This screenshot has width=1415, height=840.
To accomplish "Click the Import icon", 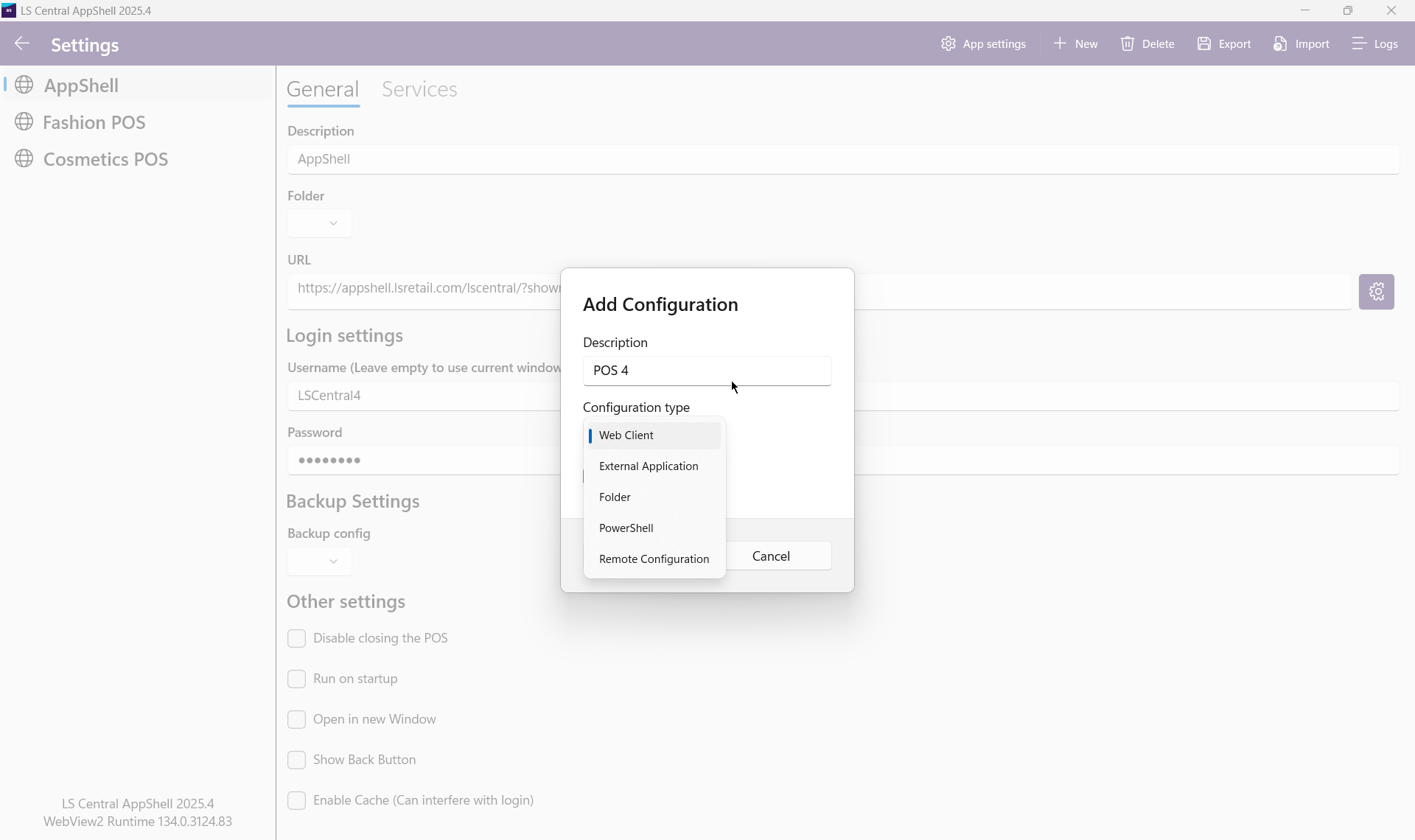I will click(x=1280, y=44).
